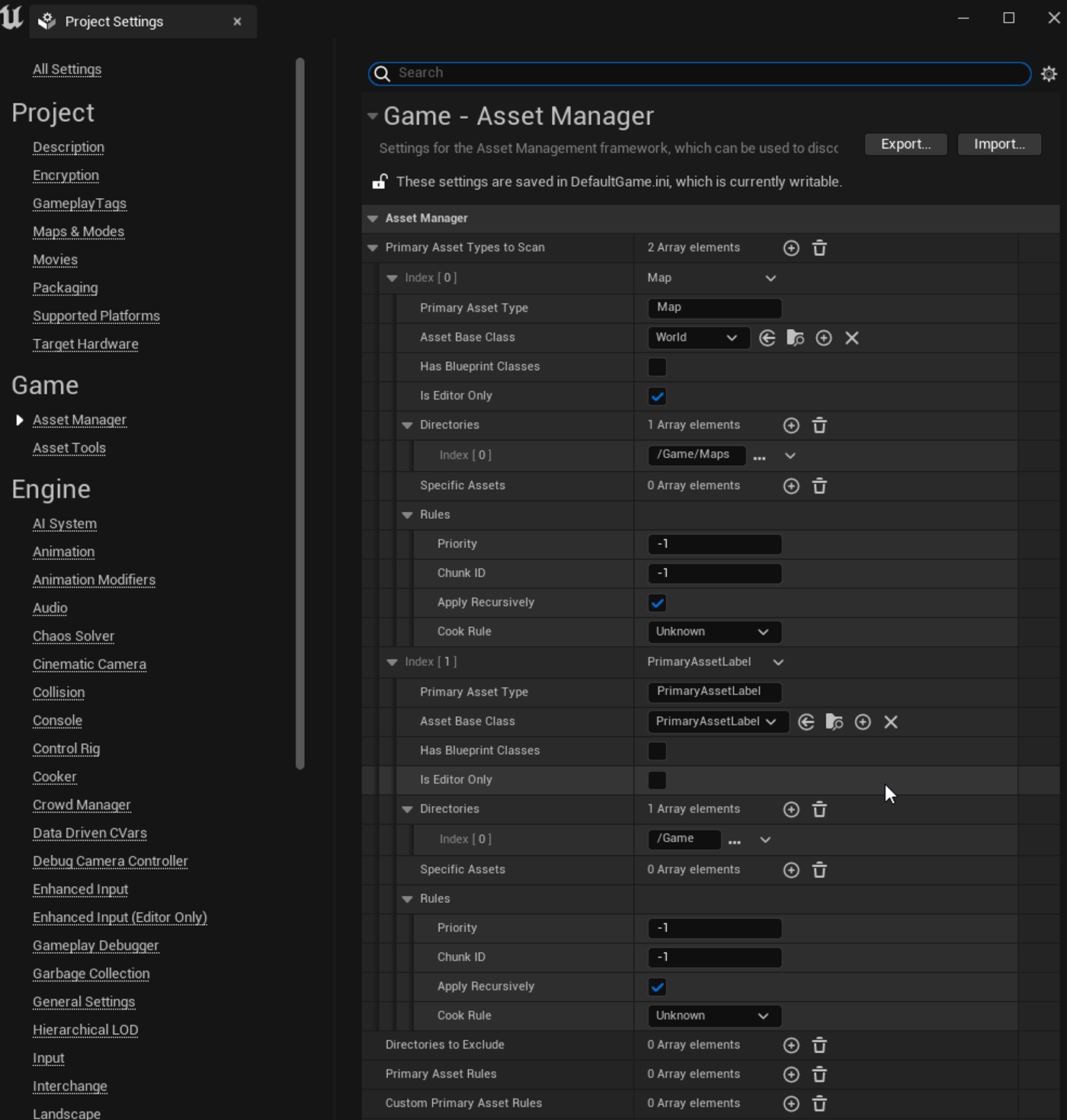
Task: Edit Chunk ID of PrimaryAssetLabel rules
Action: (x=714, y=958)
